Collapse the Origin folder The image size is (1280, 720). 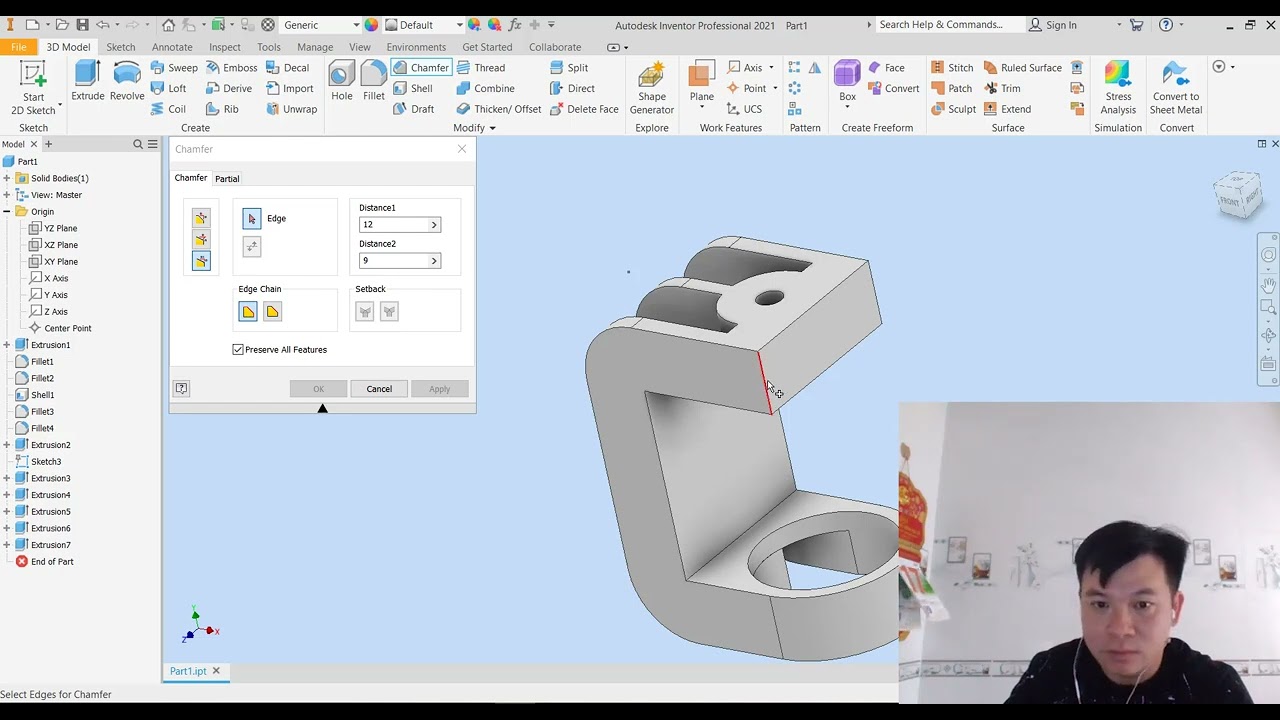pyautogui.click(x=7, y=211)
